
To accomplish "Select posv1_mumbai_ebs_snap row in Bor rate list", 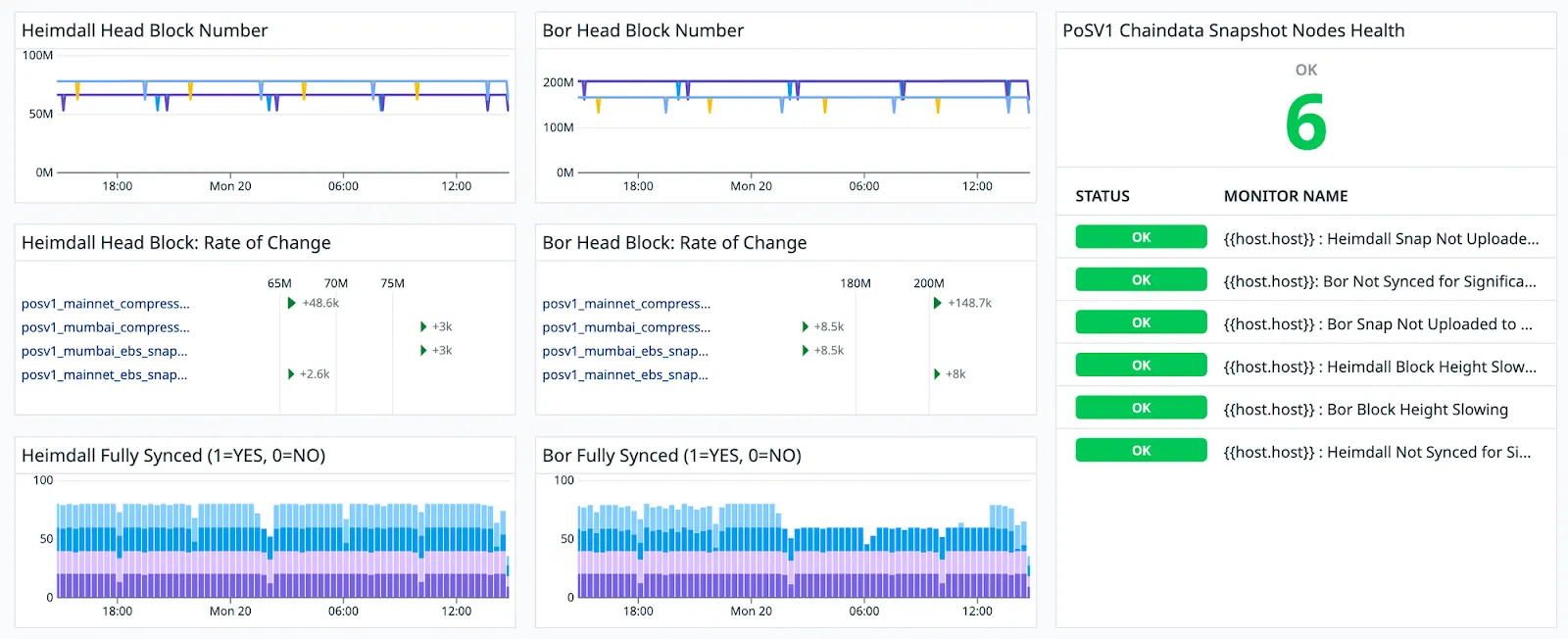I will [x=625, y=351].
